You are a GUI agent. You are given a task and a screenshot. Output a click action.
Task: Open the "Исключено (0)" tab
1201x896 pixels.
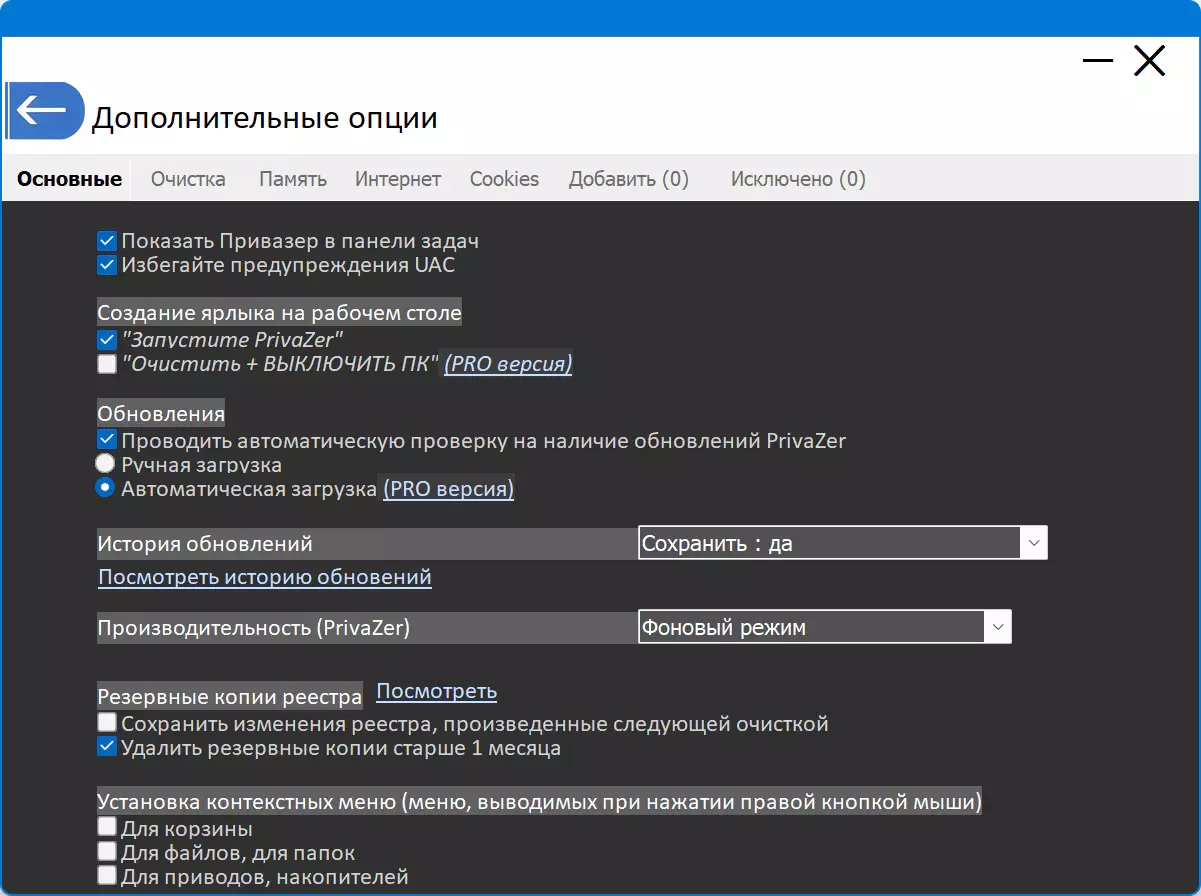point(798,179)
